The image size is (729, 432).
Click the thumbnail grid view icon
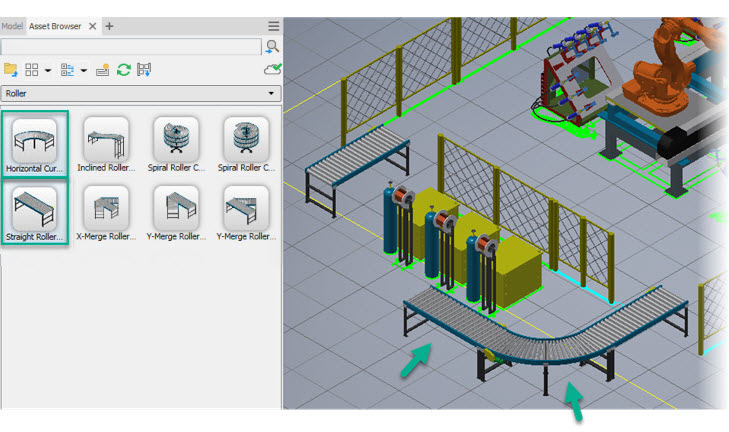pyautogui.click(x=32, y=70)
